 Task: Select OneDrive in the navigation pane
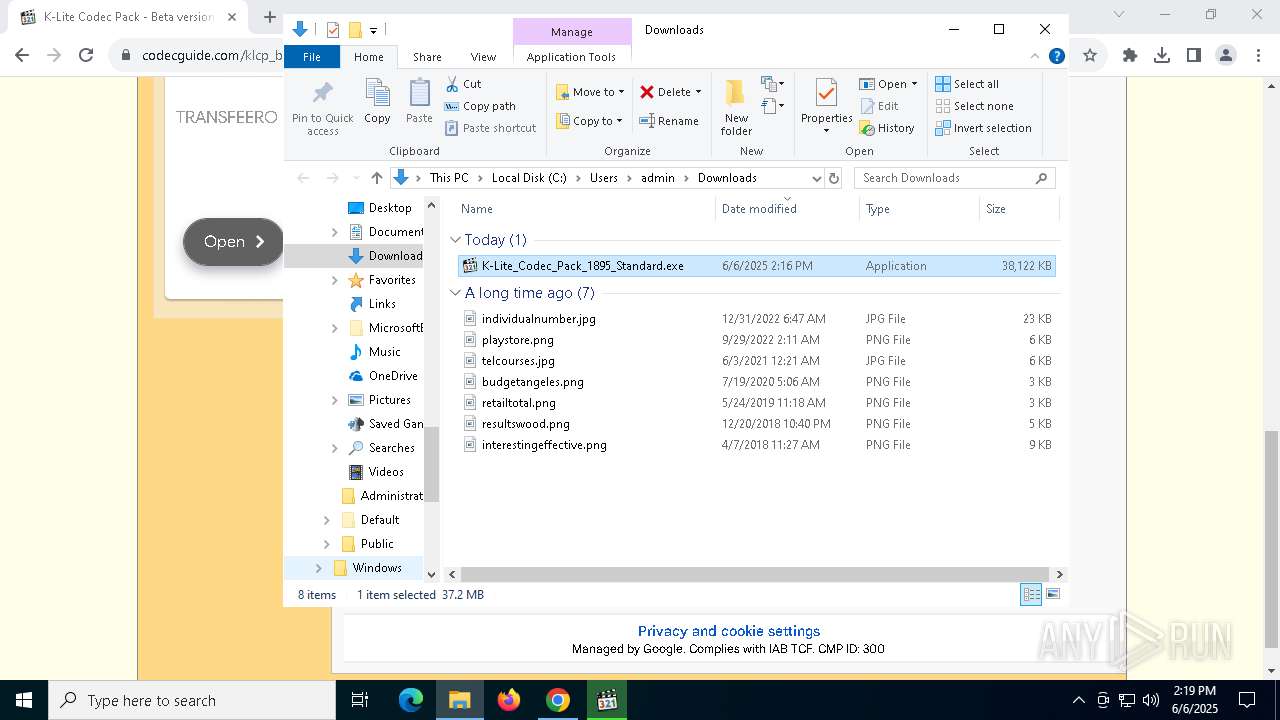383,376
